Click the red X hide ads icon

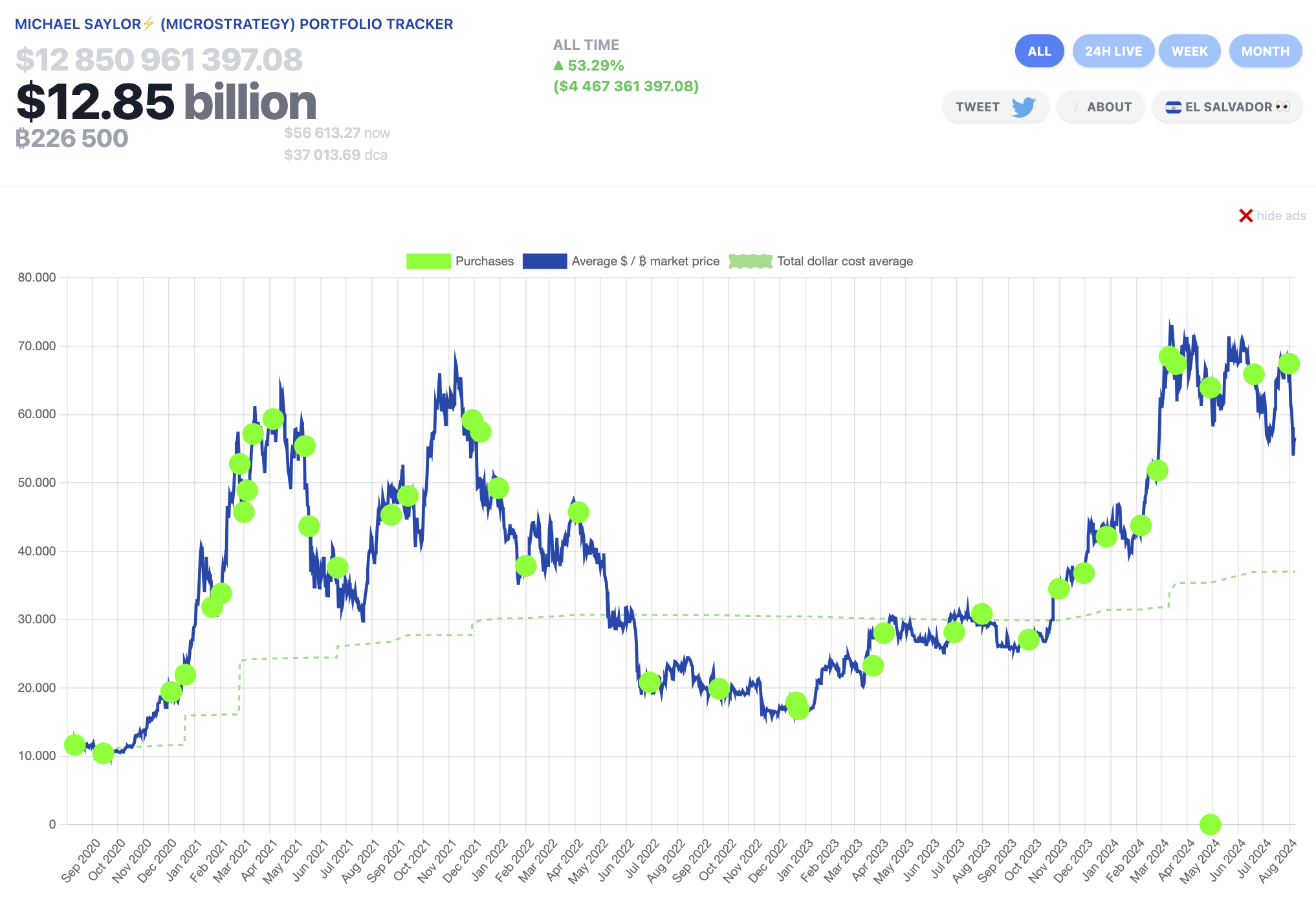(x=1245, y=216)
